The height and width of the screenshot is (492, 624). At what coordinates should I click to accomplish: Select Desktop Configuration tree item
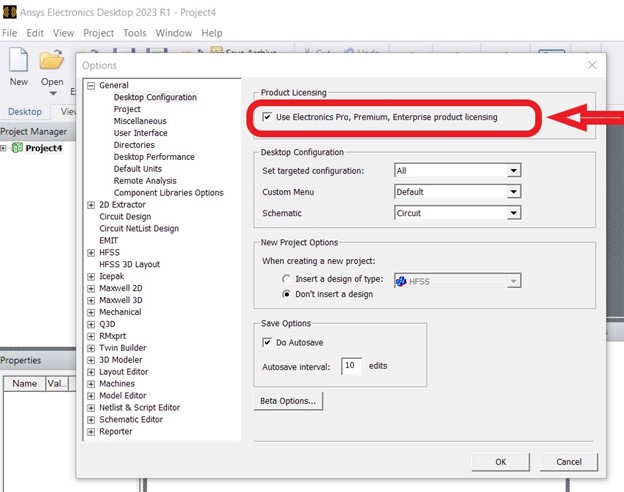pos(155,97)
